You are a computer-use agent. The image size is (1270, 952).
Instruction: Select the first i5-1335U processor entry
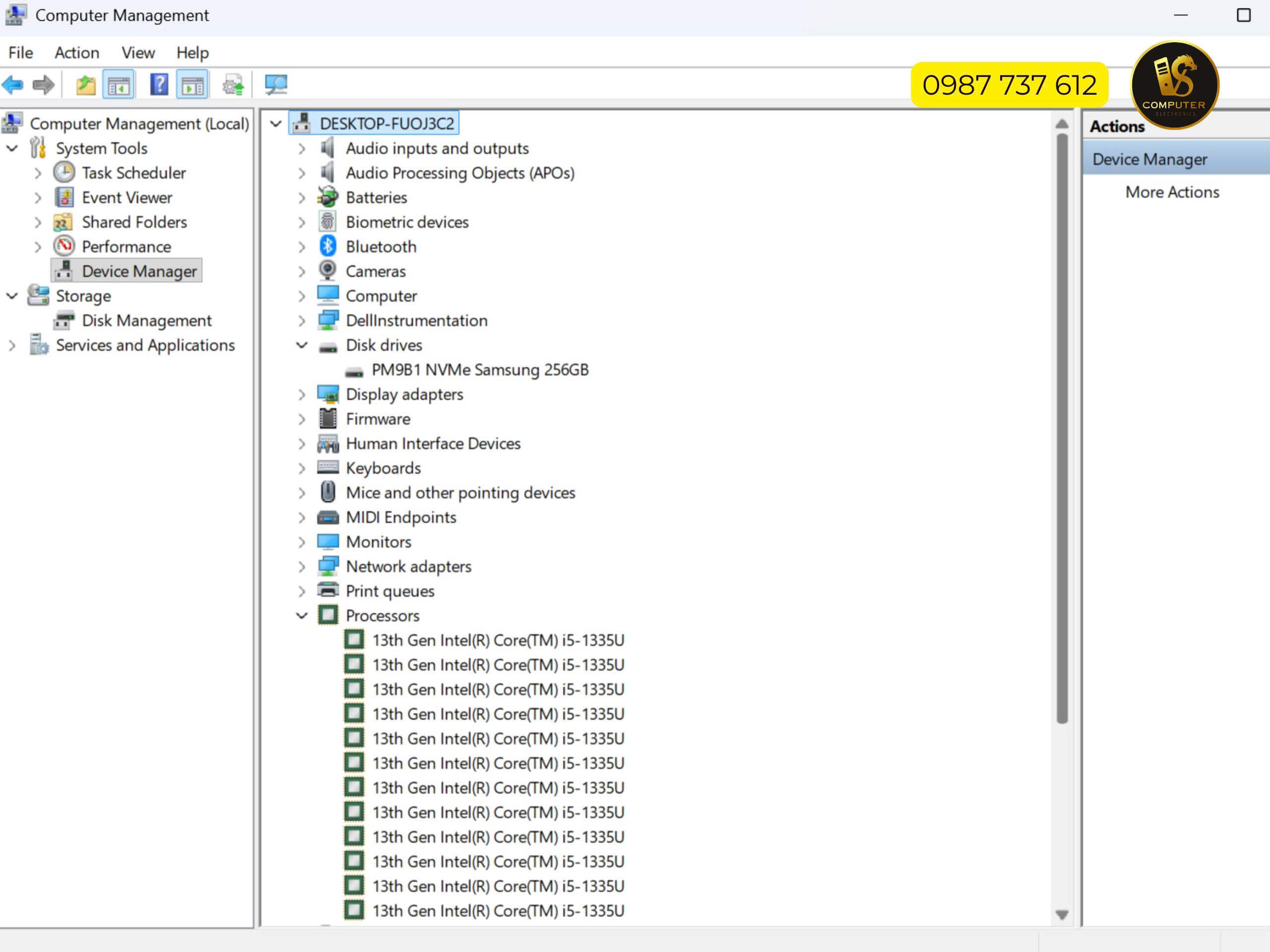pos(498,640)
